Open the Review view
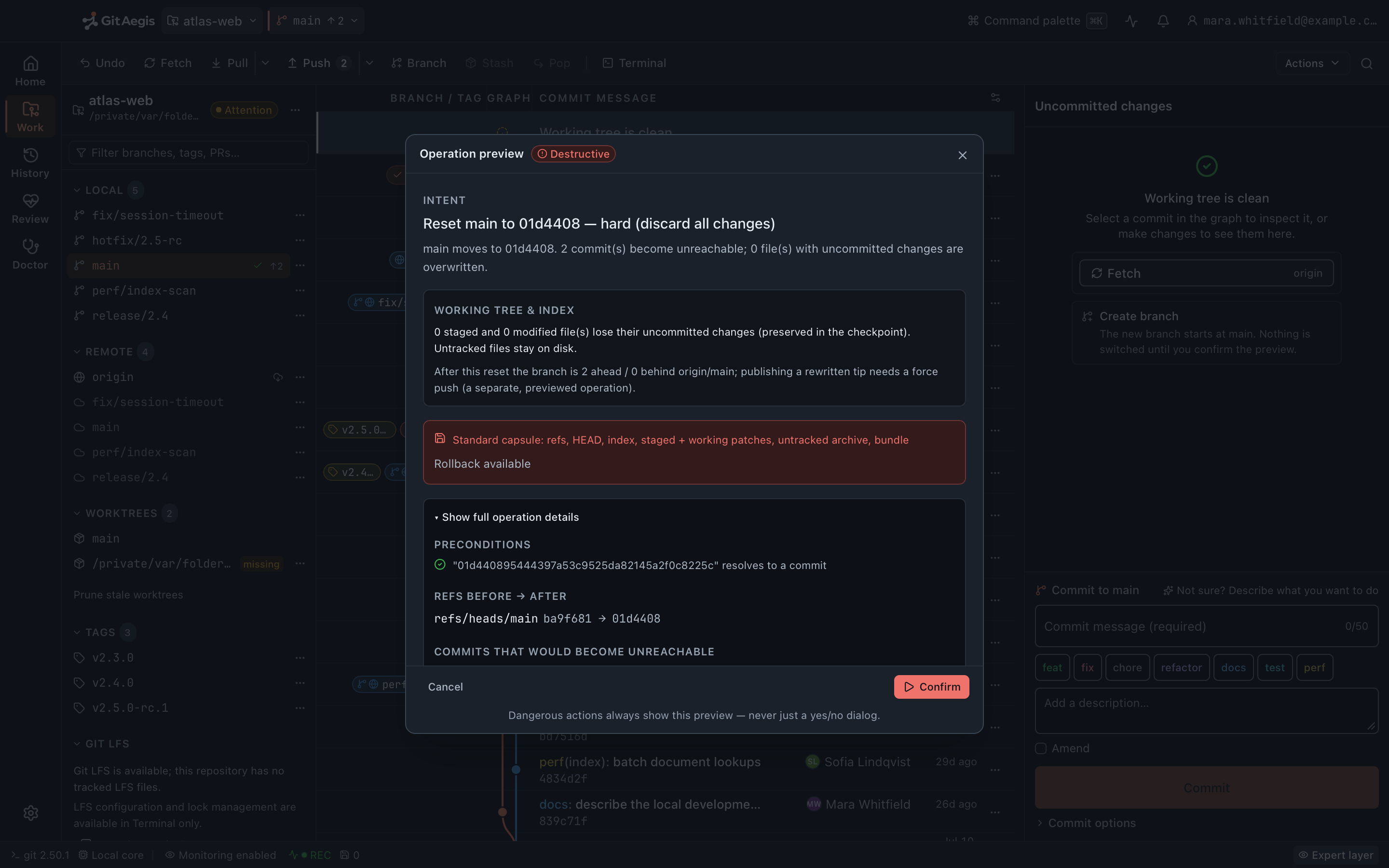The height and width of the screenshot is (868, 1389). (30, 208)
